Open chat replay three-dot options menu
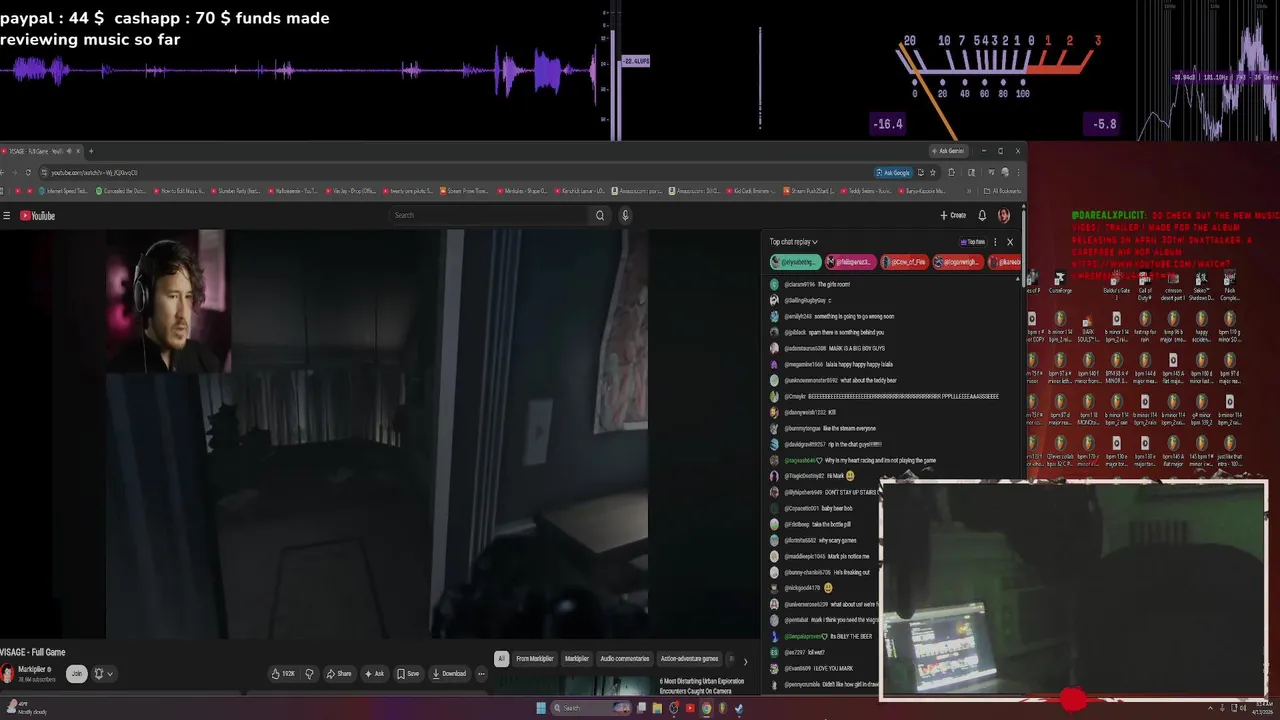The width and height of the screenshot is (1280, 720). [995, 242]
